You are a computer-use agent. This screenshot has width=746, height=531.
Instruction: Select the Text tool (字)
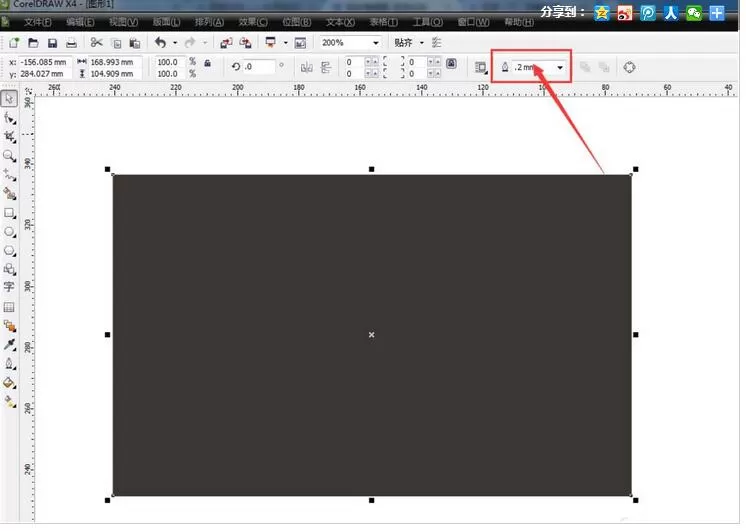[9, 287]
